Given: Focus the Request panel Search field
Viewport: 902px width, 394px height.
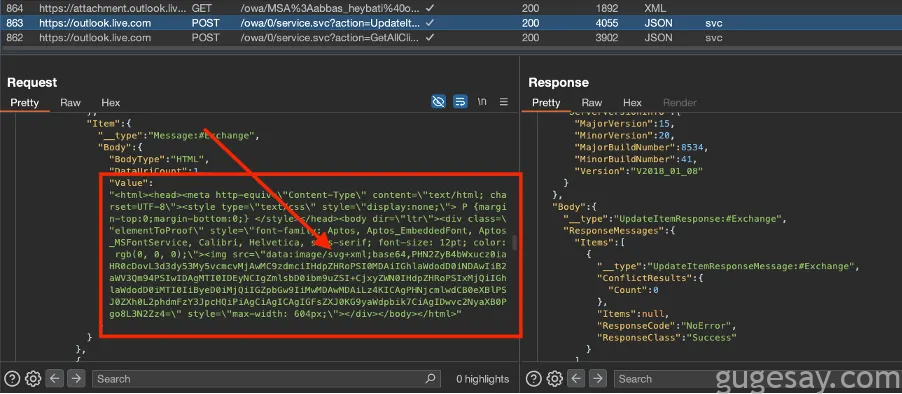Looking at the screenshot, I should tap(266, 378).
